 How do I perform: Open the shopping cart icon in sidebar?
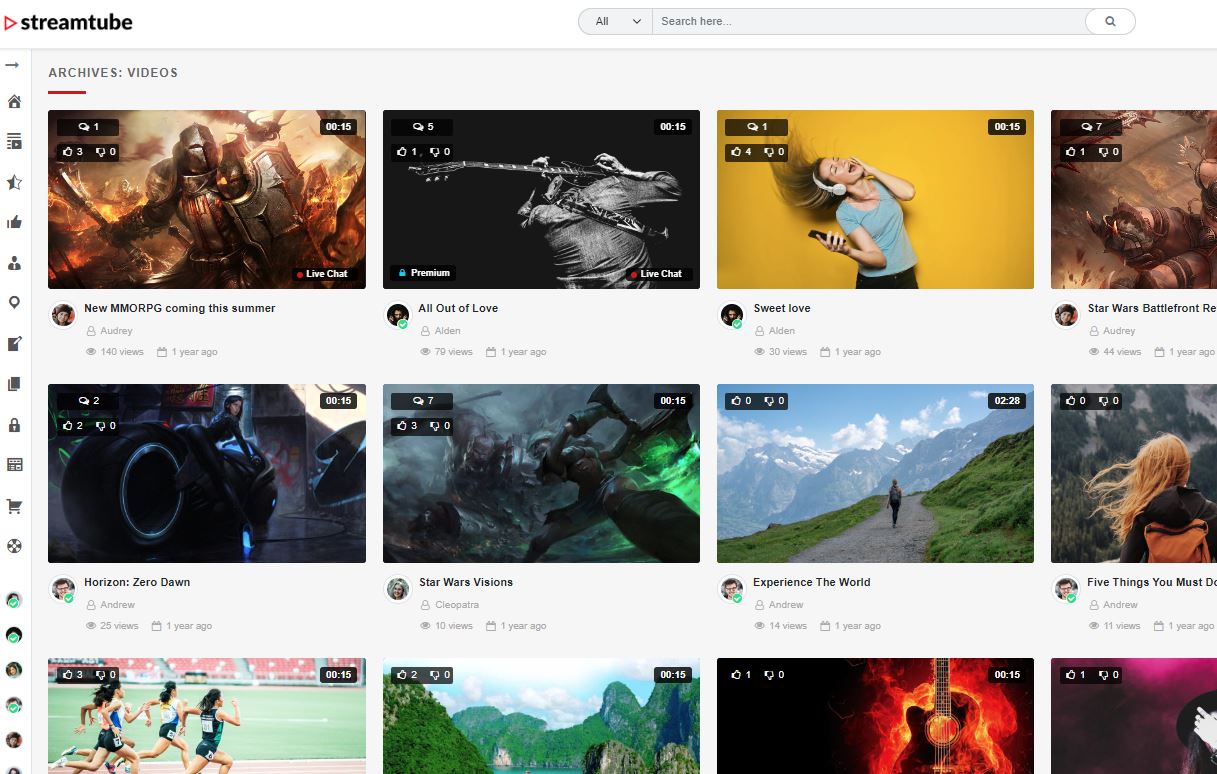14,506
